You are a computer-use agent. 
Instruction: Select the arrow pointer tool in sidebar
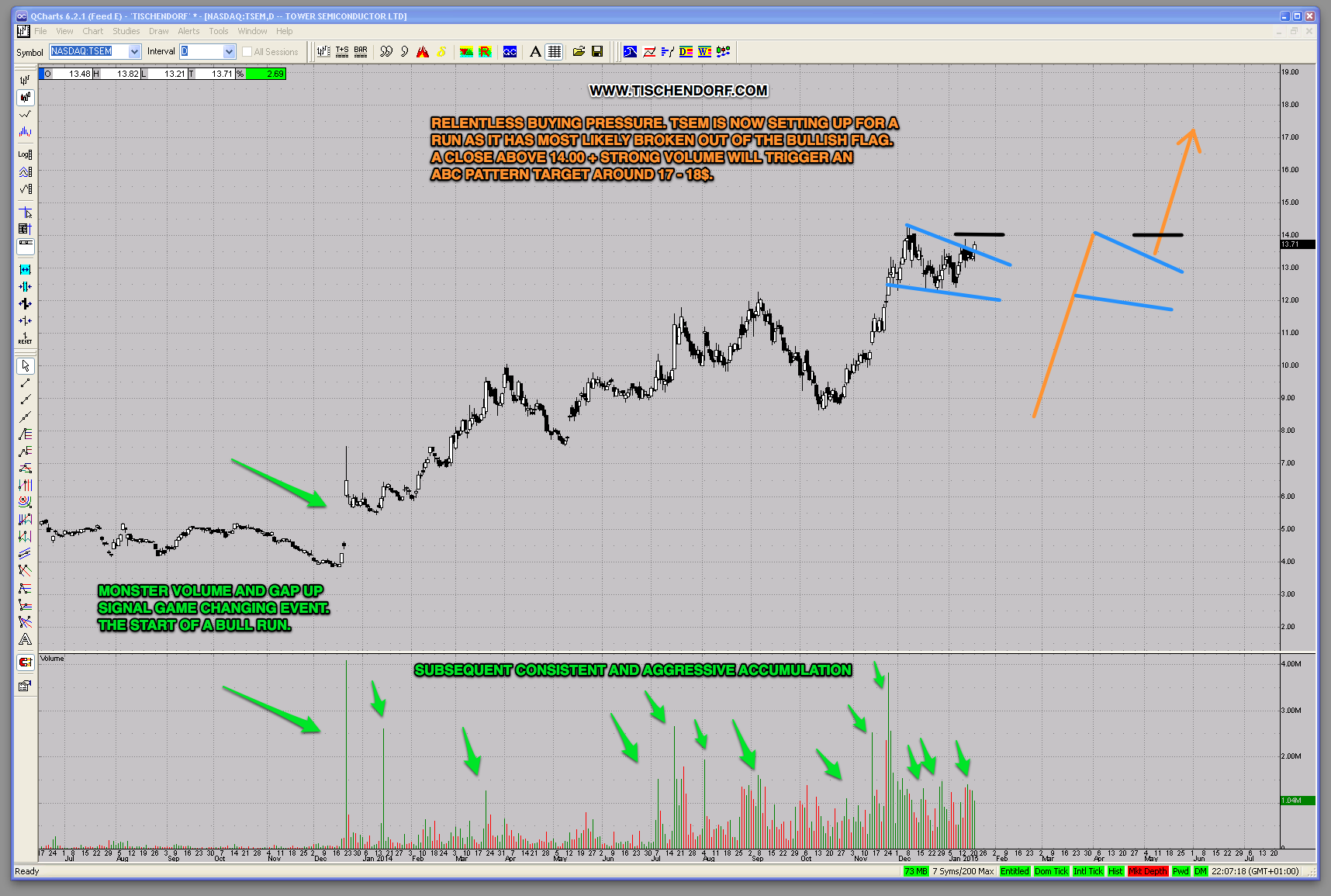click(25, 365)
